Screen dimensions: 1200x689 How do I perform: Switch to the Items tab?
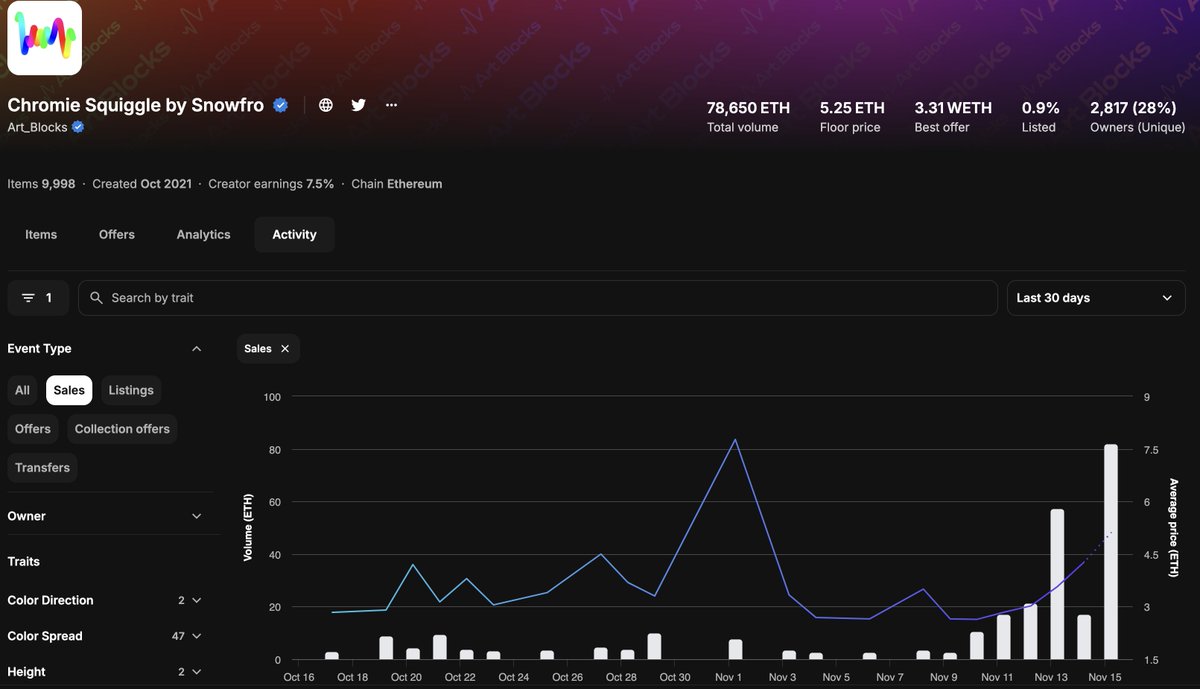point(41,234)
